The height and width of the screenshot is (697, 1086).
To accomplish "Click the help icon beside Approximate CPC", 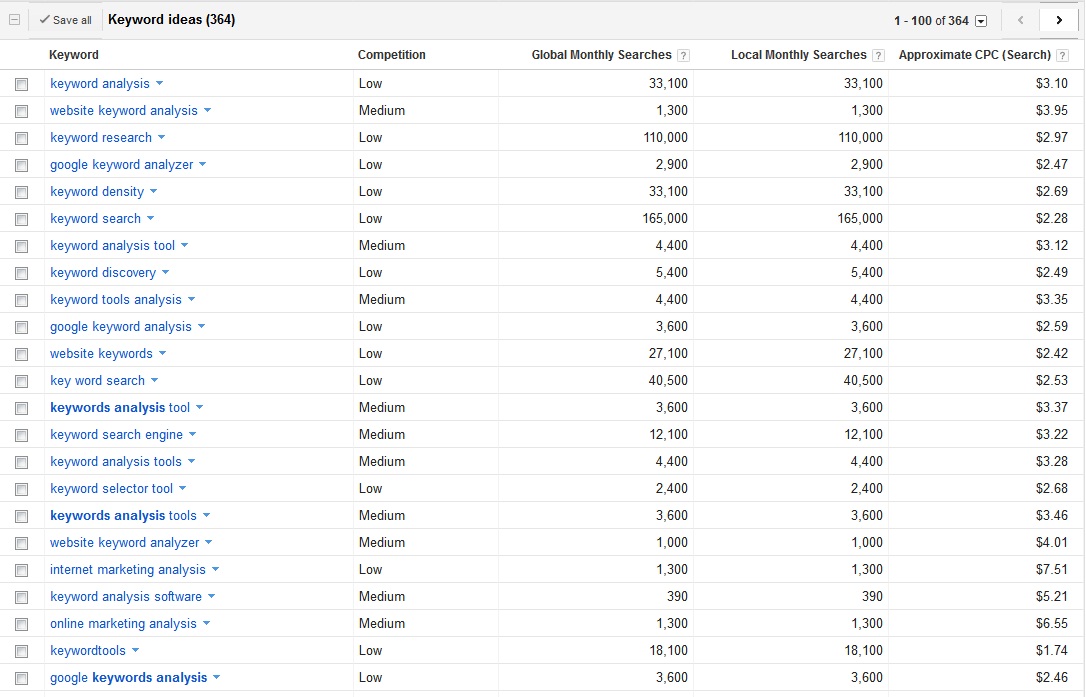I will tap(1064, 56).
